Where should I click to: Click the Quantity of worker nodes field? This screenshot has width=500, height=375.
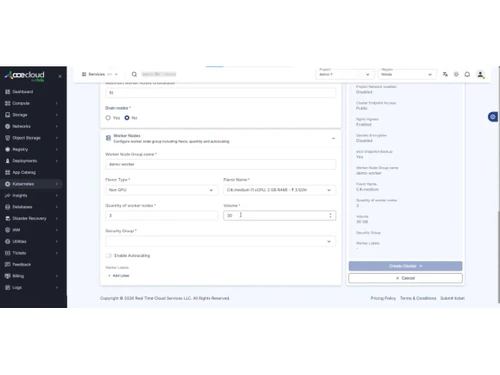click(x=162, y=216)
